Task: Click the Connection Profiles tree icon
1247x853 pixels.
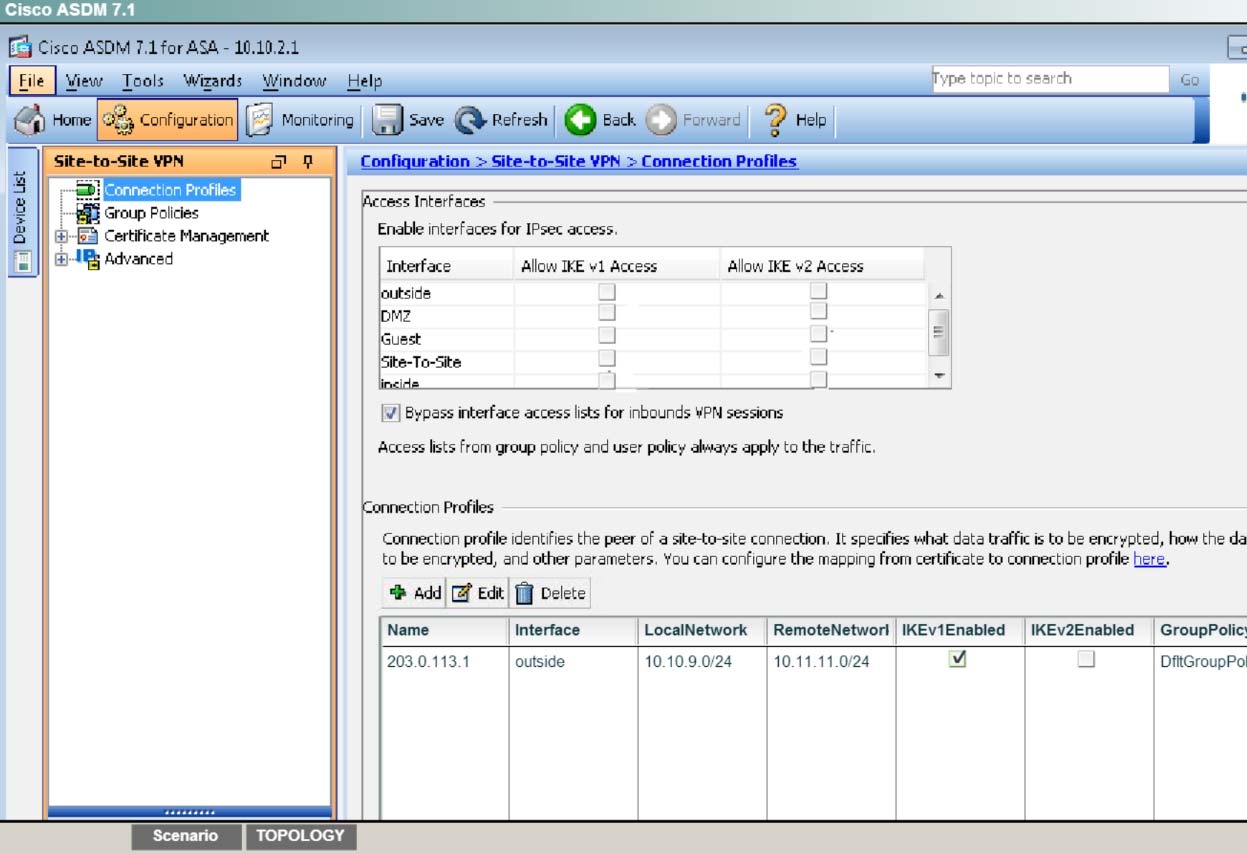Action: pyautogui.click(x=88, y=190)
